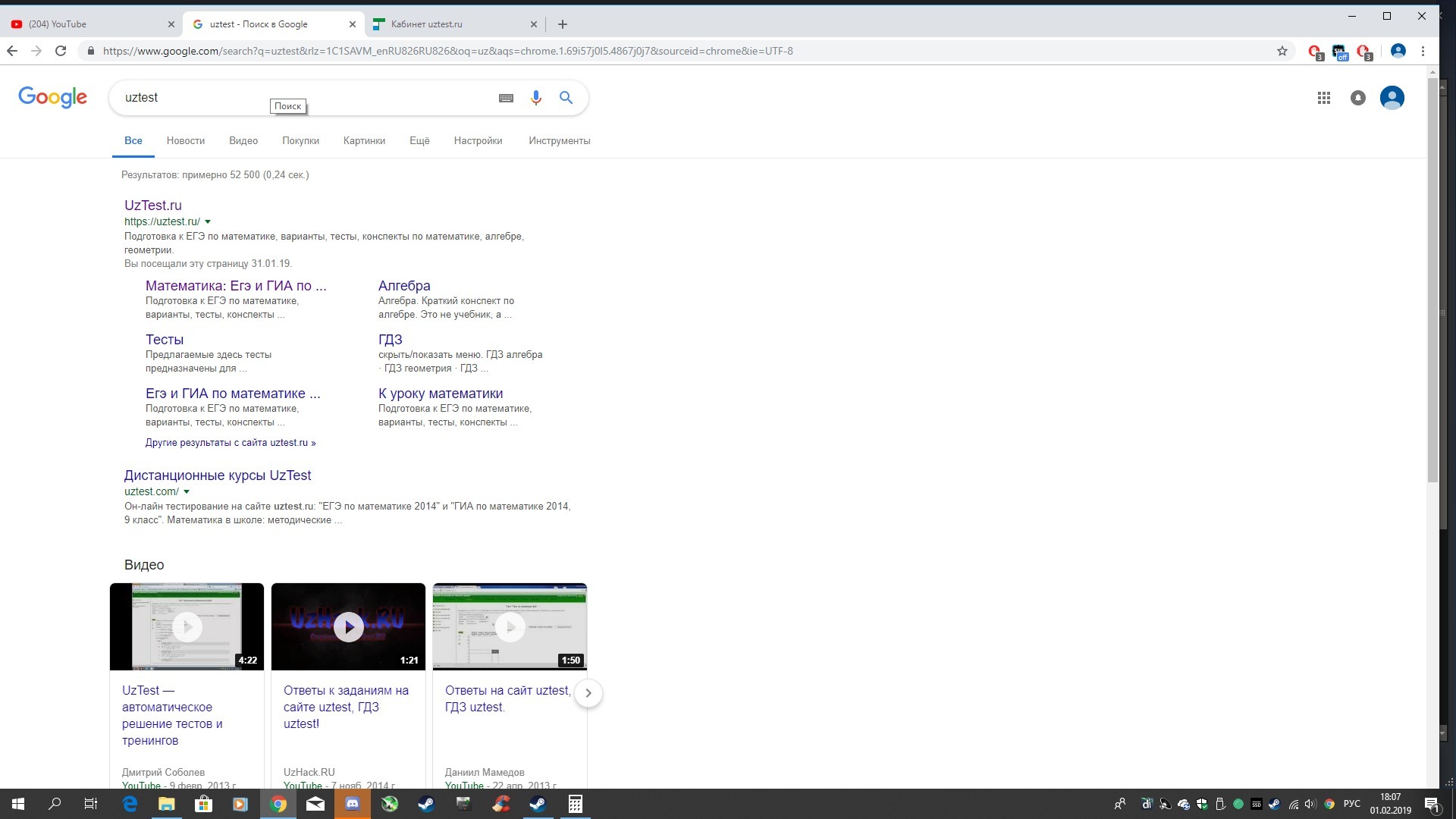The height and width of the screenshot is (819, 1456).
Task: Click the voice search microphone icon
Action: 536,98
